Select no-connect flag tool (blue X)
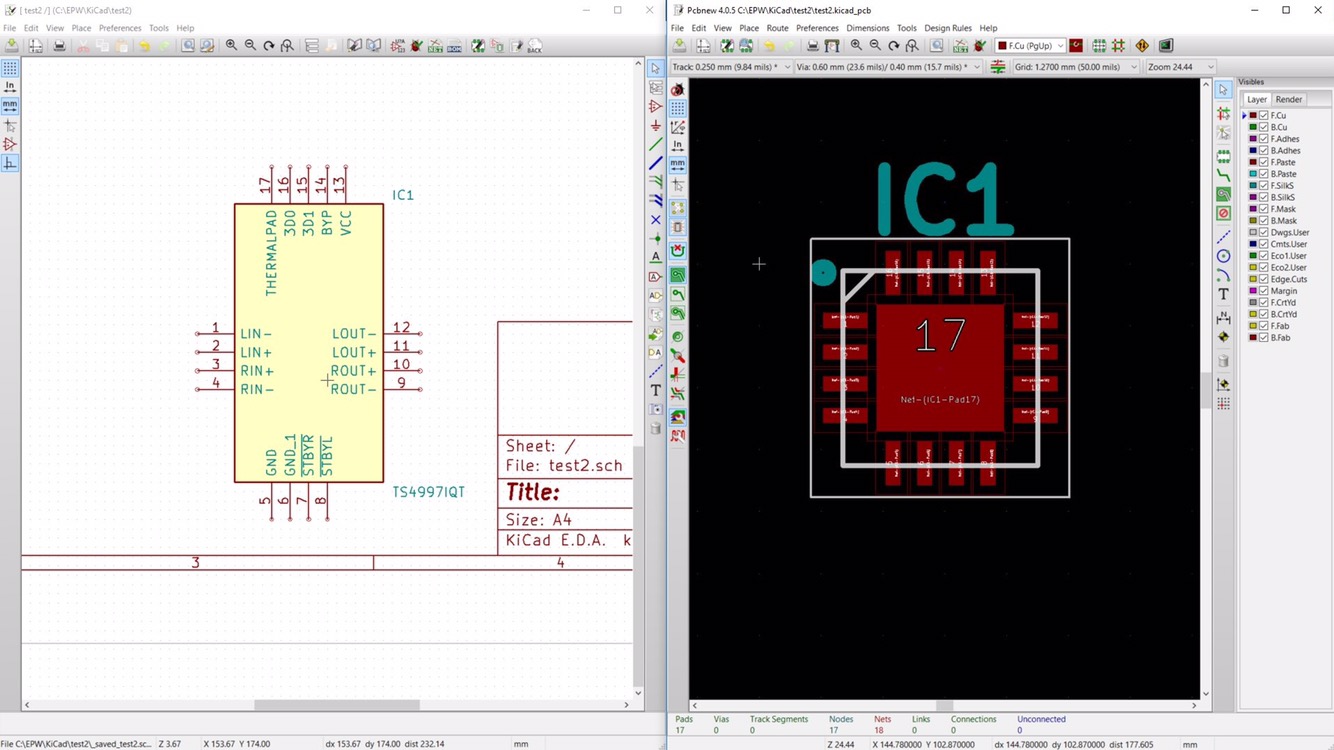Viewport: 1334px width, 750px height. (656, 220)
